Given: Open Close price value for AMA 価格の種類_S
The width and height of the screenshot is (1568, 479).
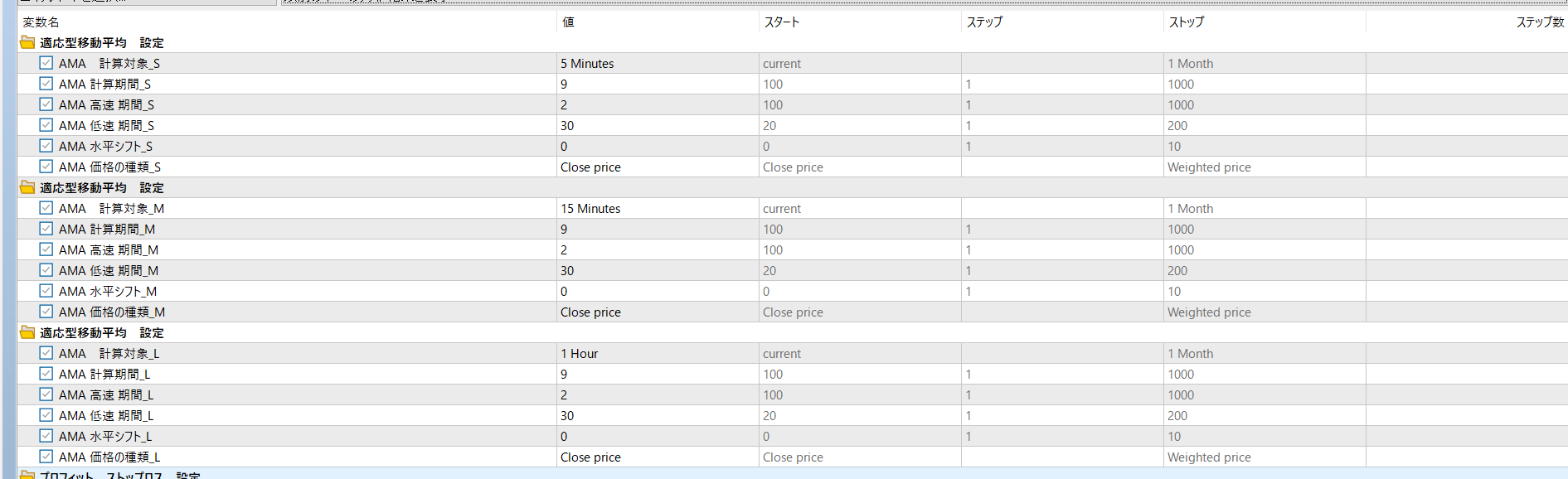Looking at the screenshot, I should pos(658,167).
